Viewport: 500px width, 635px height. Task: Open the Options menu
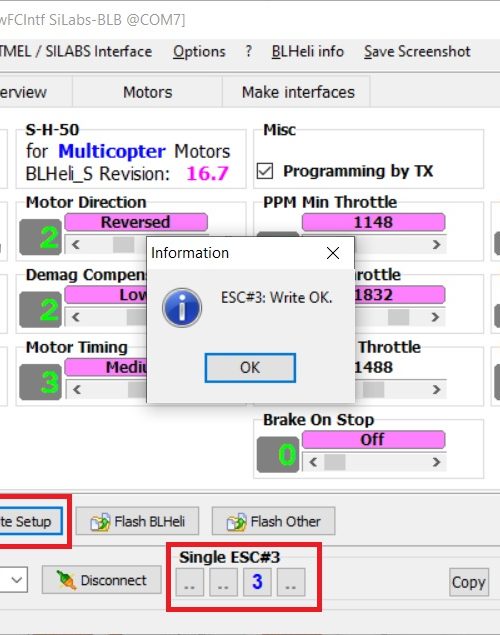coord(199,51)
